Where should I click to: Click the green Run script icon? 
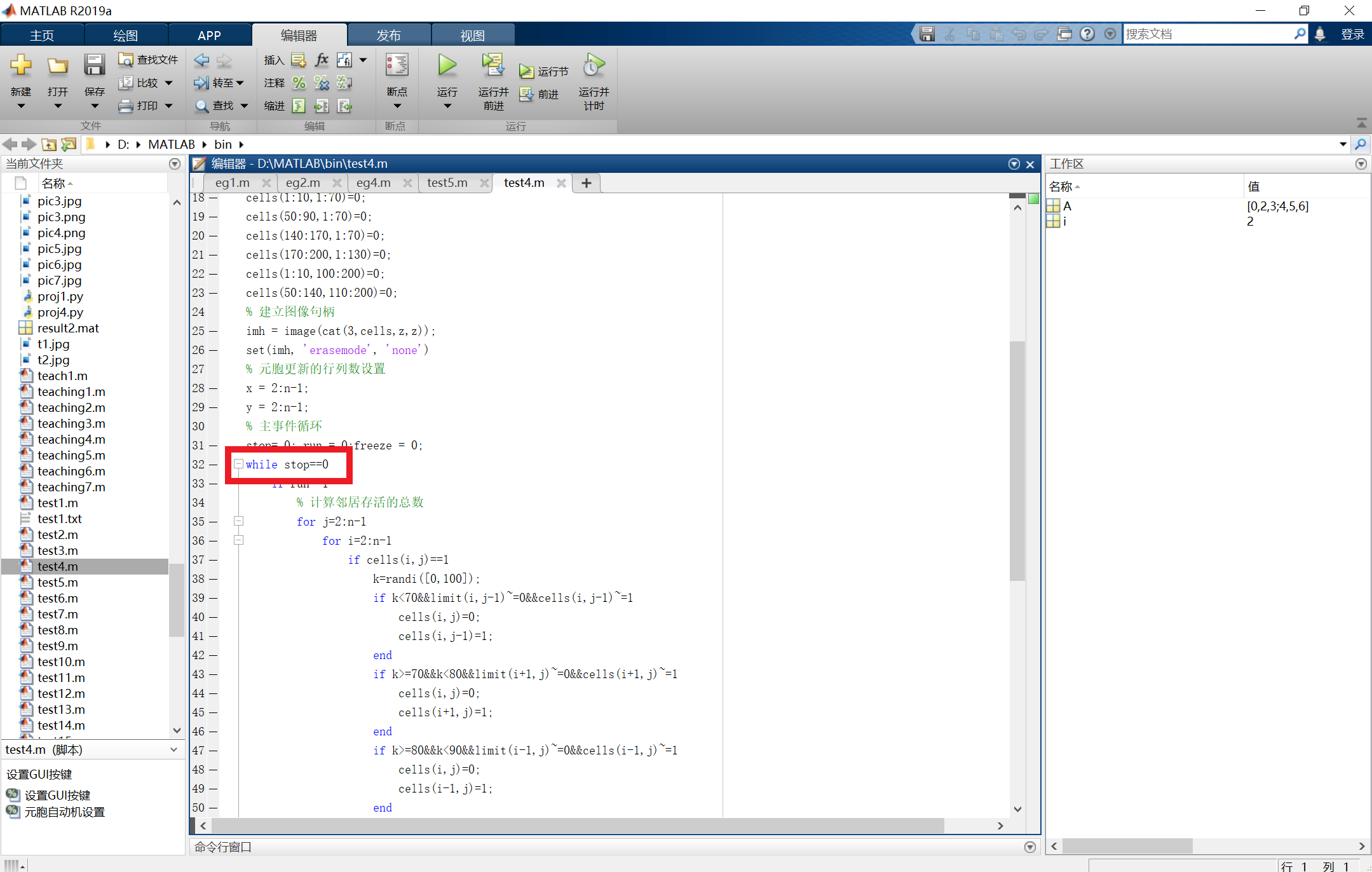tap(447, 65)
